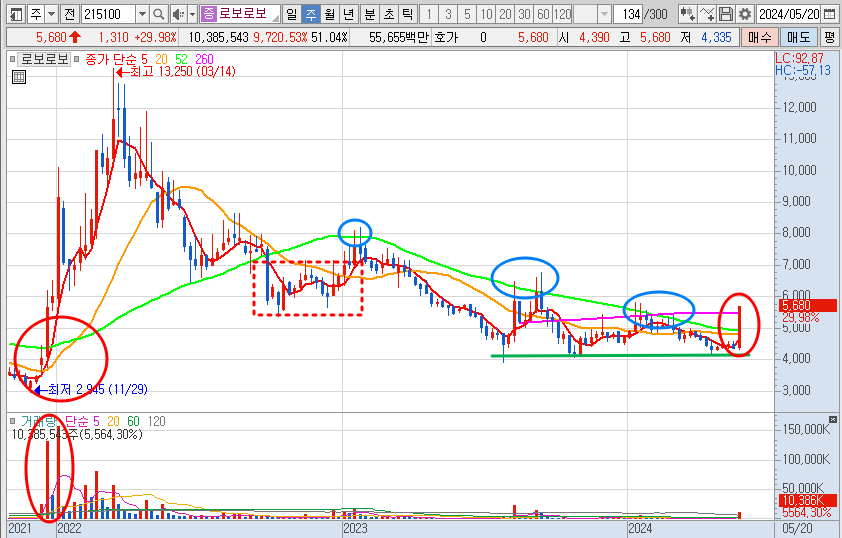The width and height of the screenshot is (842, 538).
Task: Expand the stock code history dropdown
Action: click(x=142, y=14)
